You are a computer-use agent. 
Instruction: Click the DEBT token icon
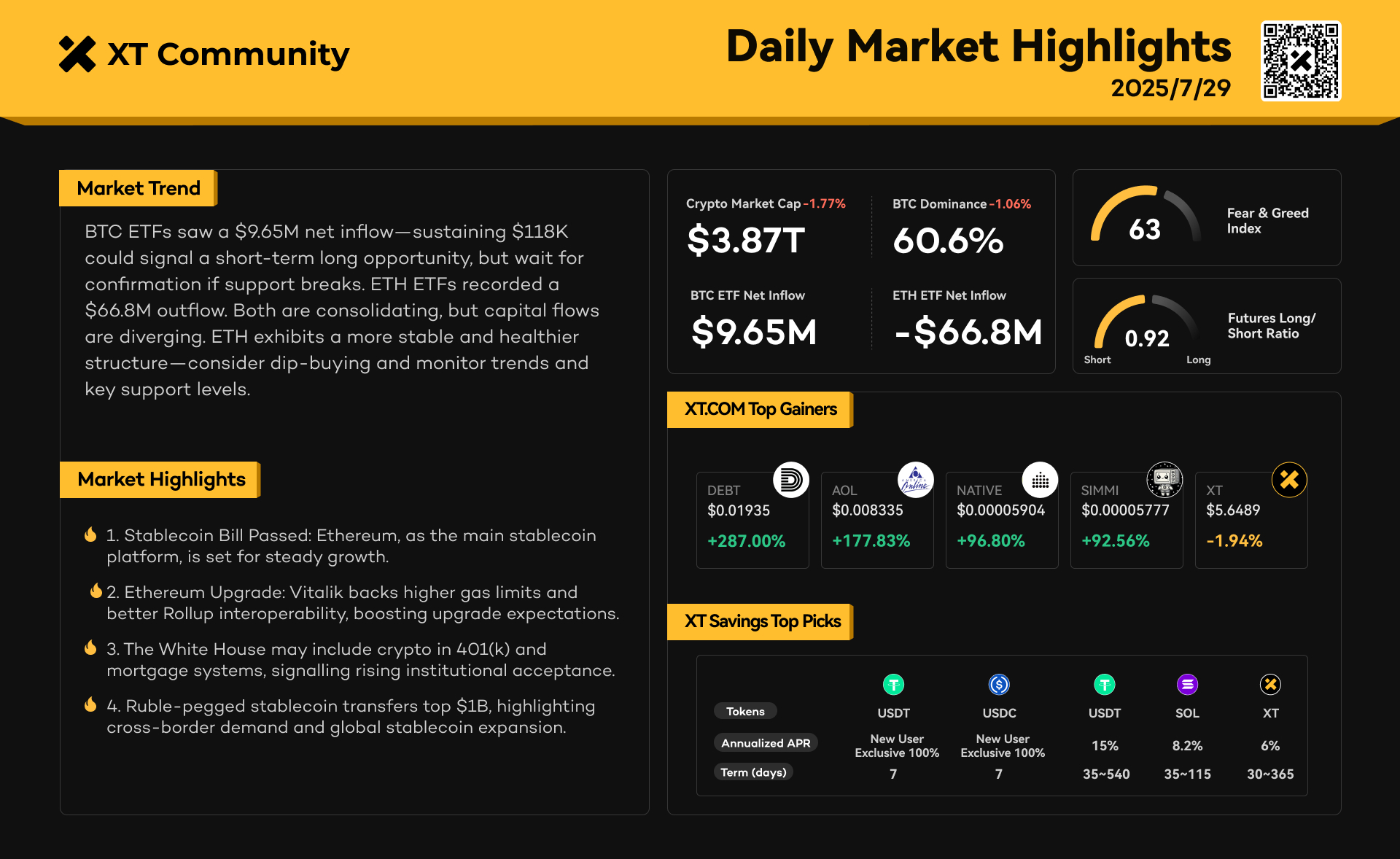[791, 480]
